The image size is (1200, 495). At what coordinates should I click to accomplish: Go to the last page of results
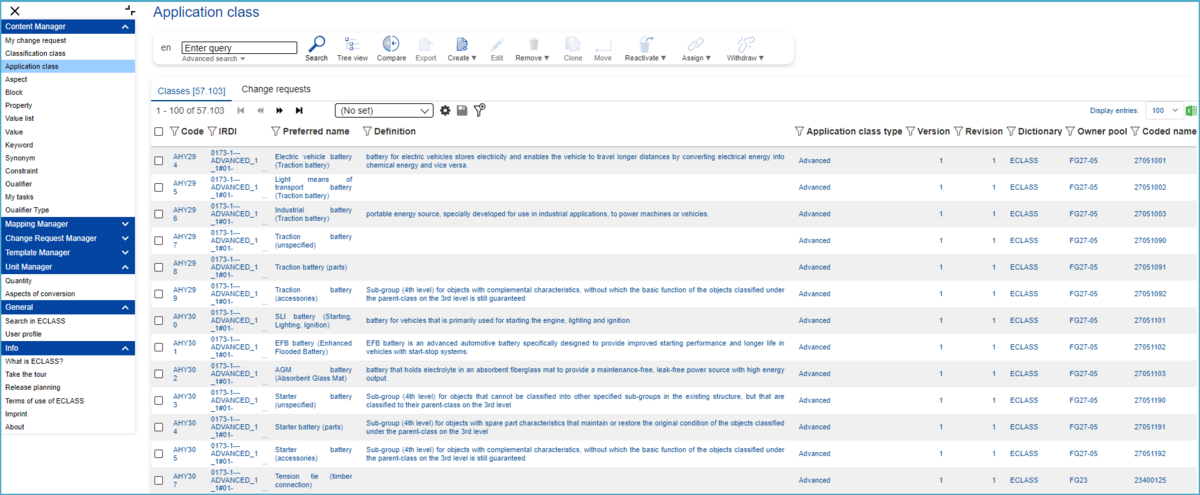tap(298, 110)
